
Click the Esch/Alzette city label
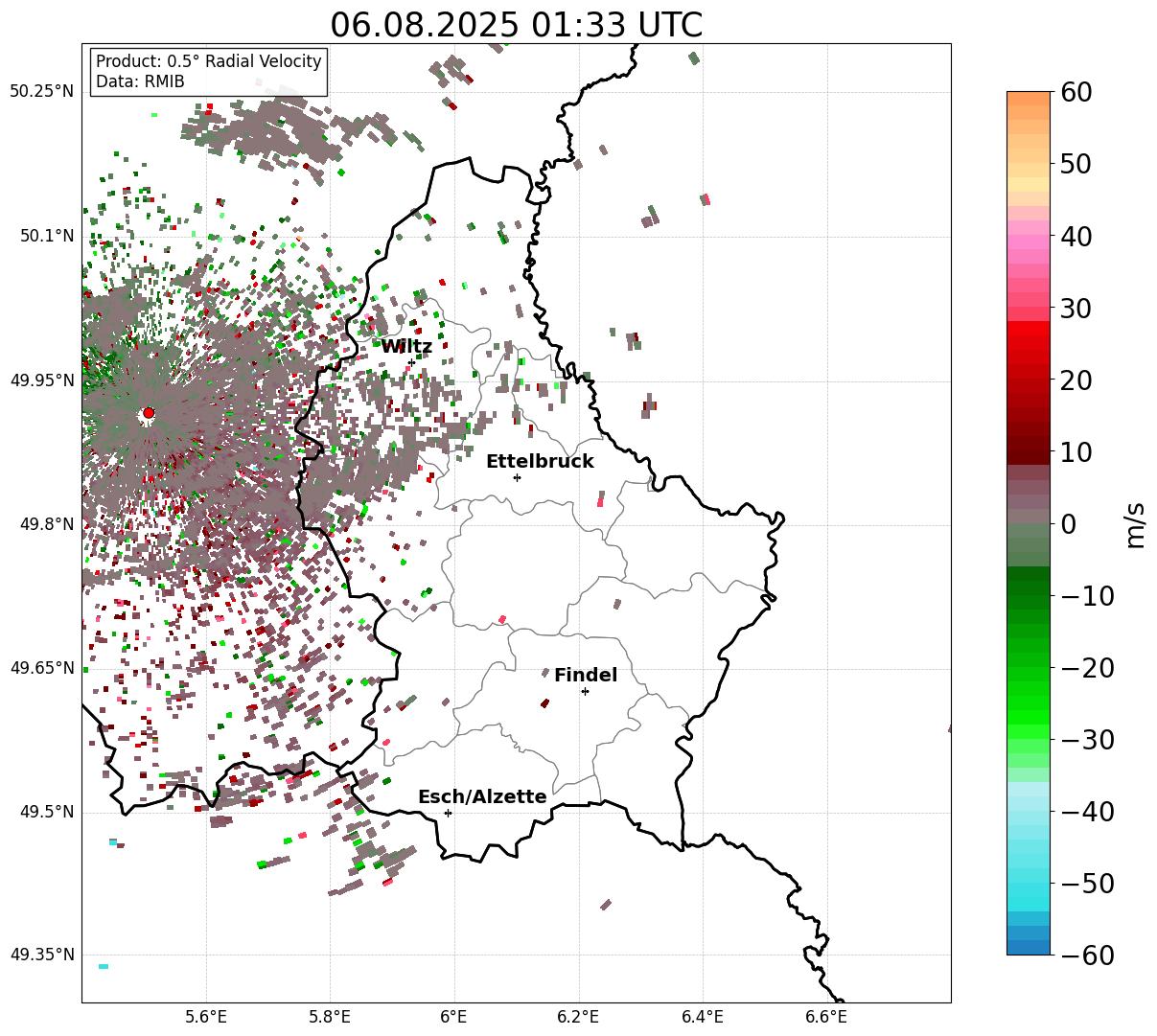482,796
